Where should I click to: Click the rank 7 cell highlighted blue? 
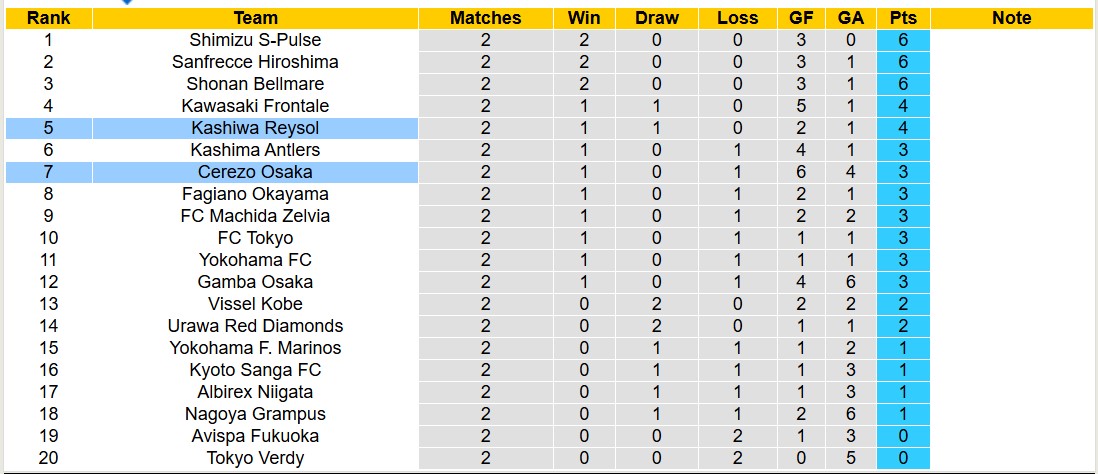(48, 172)
